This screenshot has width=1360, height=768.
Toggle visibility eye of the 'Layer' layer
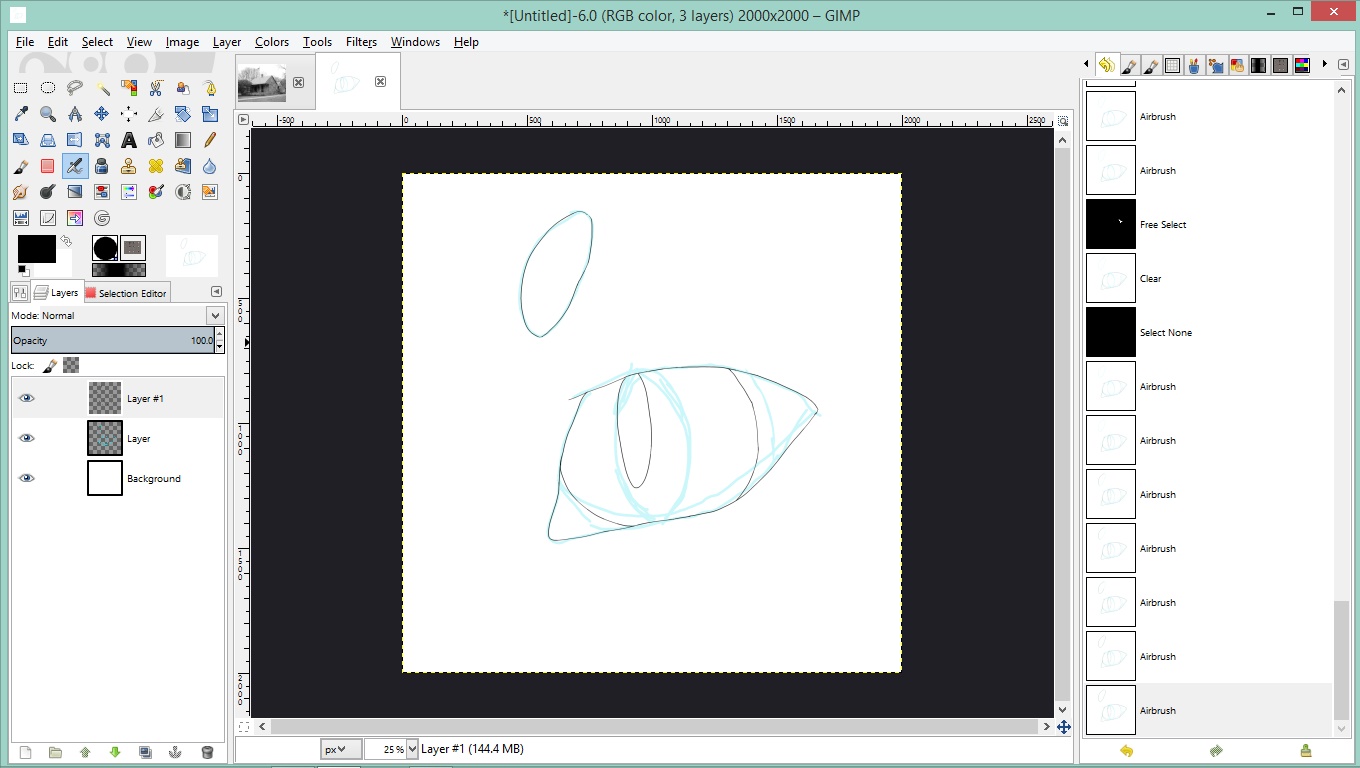coord(27,438)
